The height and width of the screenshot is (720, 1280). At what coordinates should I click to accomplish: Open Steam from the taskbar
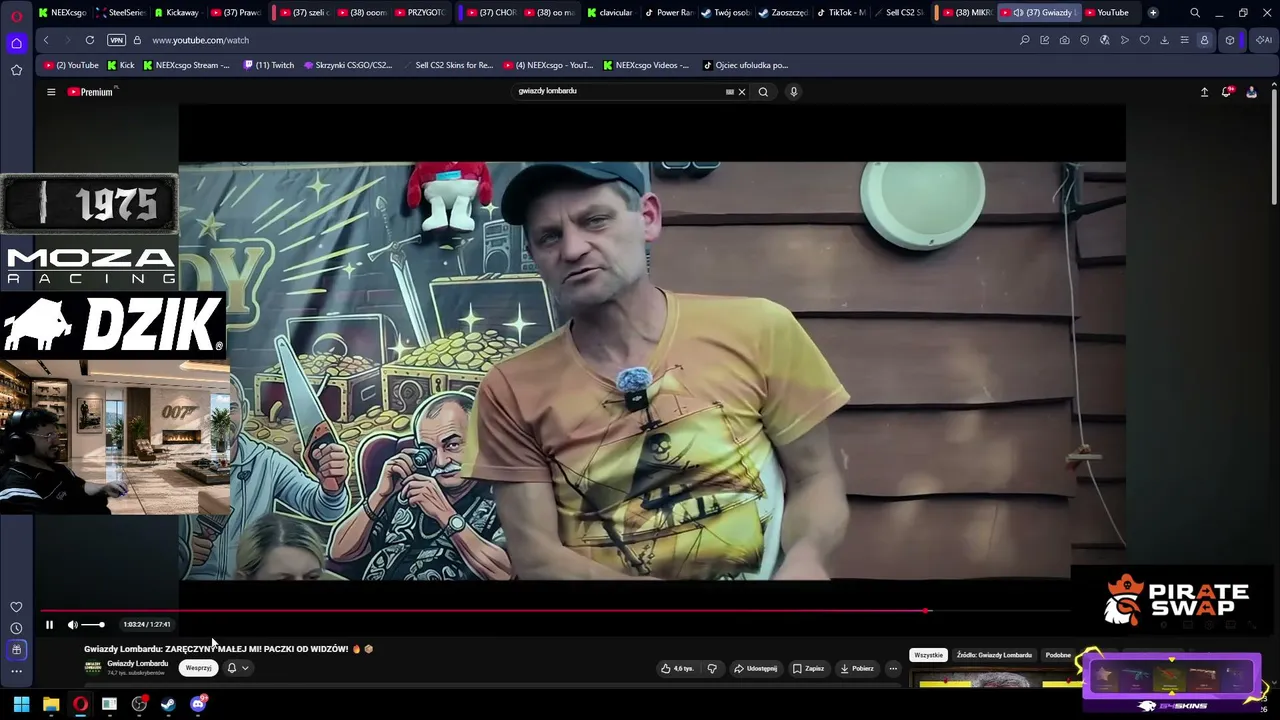pyautogui.click(x=168, y=704)
